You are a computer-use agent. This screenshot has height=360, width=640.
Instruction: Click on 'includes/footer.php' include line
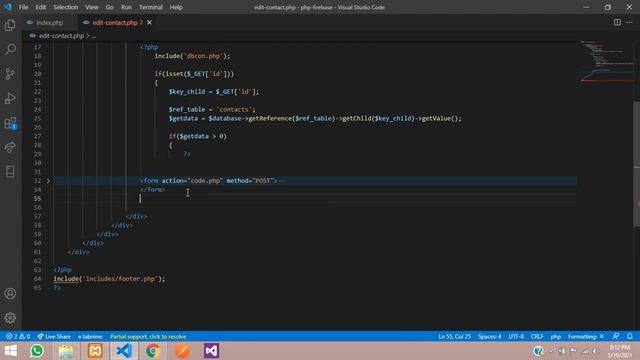tap(109, 279)
